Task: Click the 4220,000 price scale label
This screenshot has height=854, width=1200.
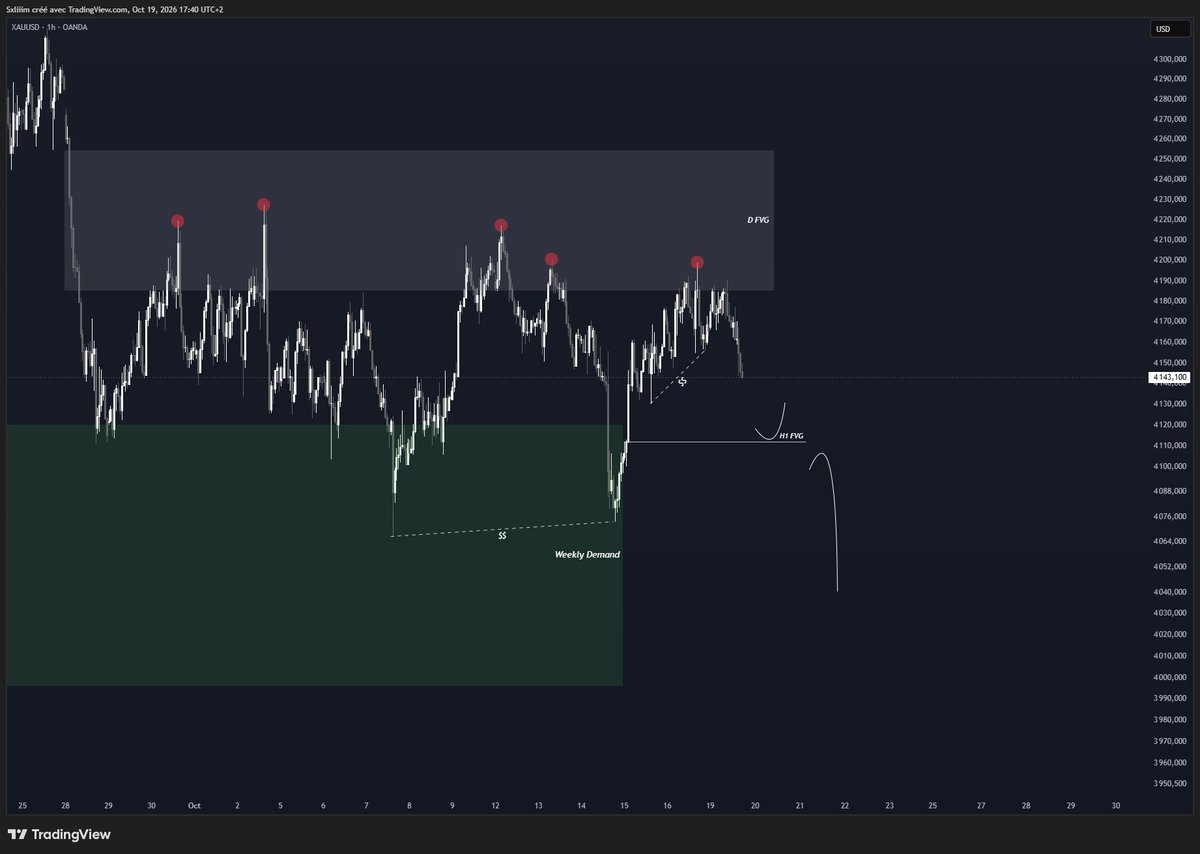Action: tap(1170, 219)
